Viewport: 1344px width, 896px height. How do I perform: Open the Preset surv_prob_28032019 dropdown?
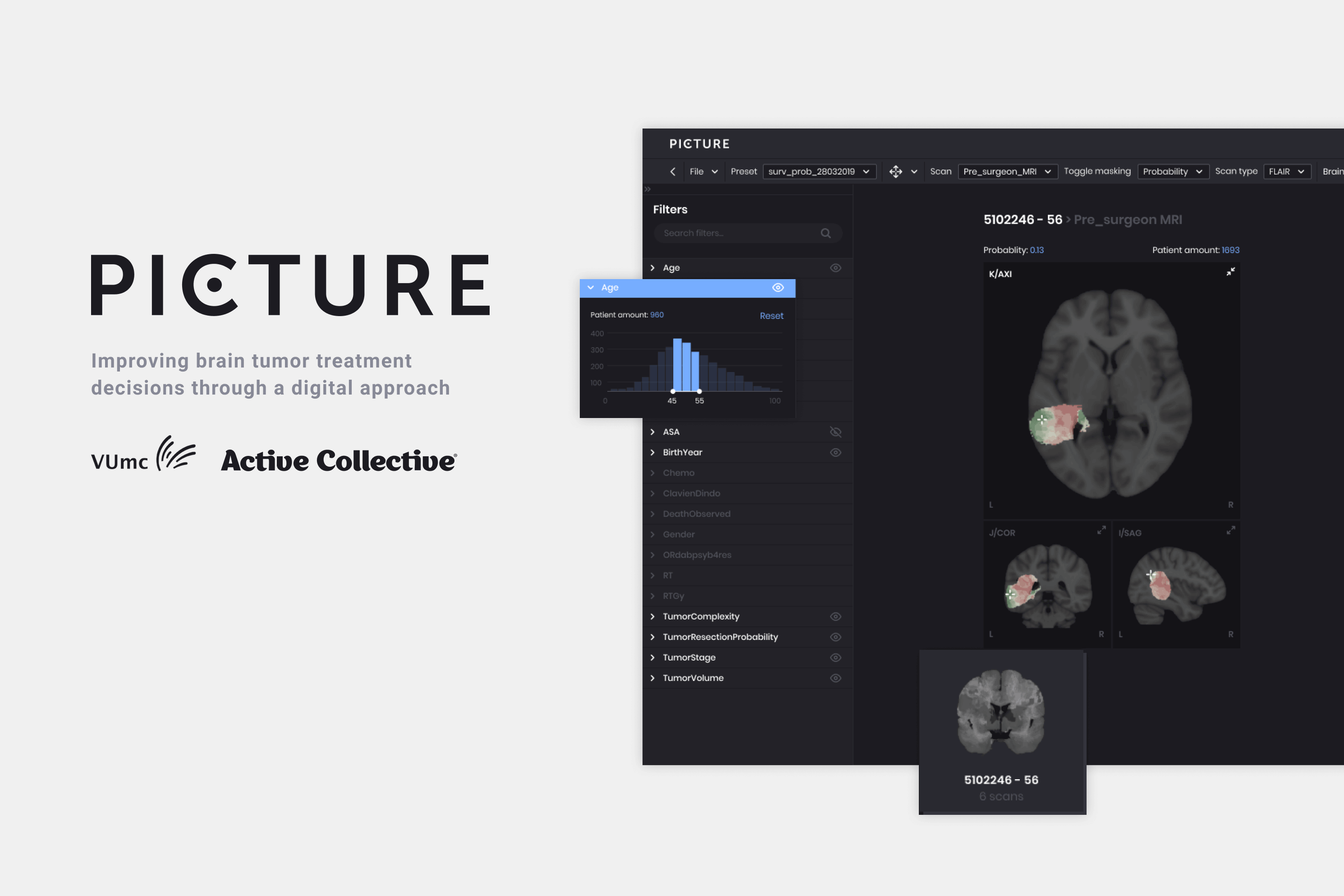pos(819,171)
